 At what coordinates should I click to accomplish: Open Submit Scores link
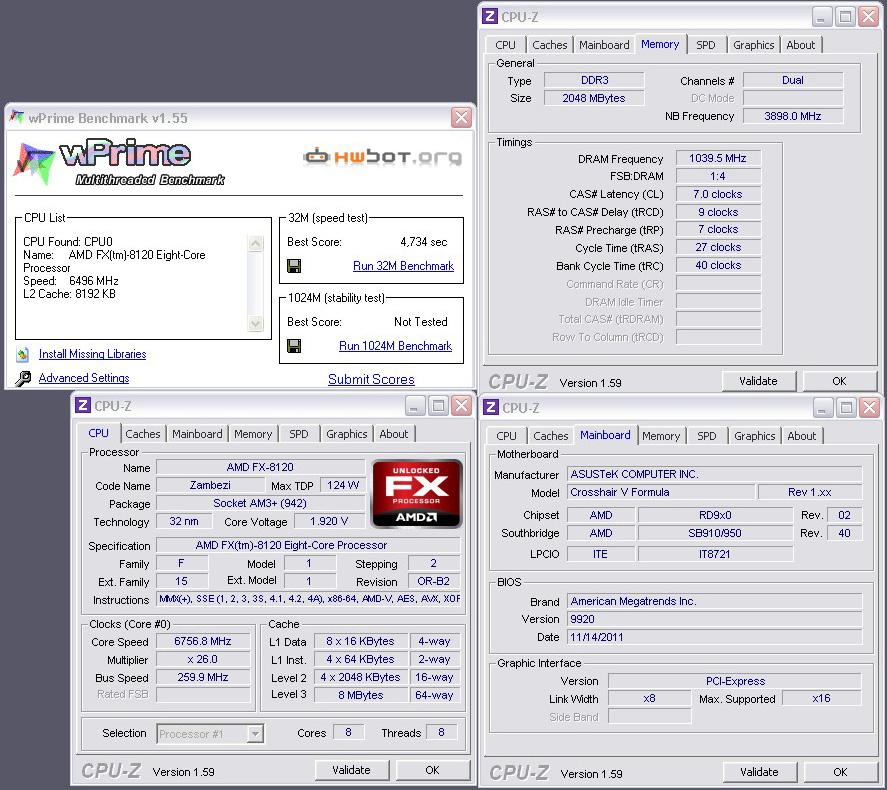(x=371, y=379)
